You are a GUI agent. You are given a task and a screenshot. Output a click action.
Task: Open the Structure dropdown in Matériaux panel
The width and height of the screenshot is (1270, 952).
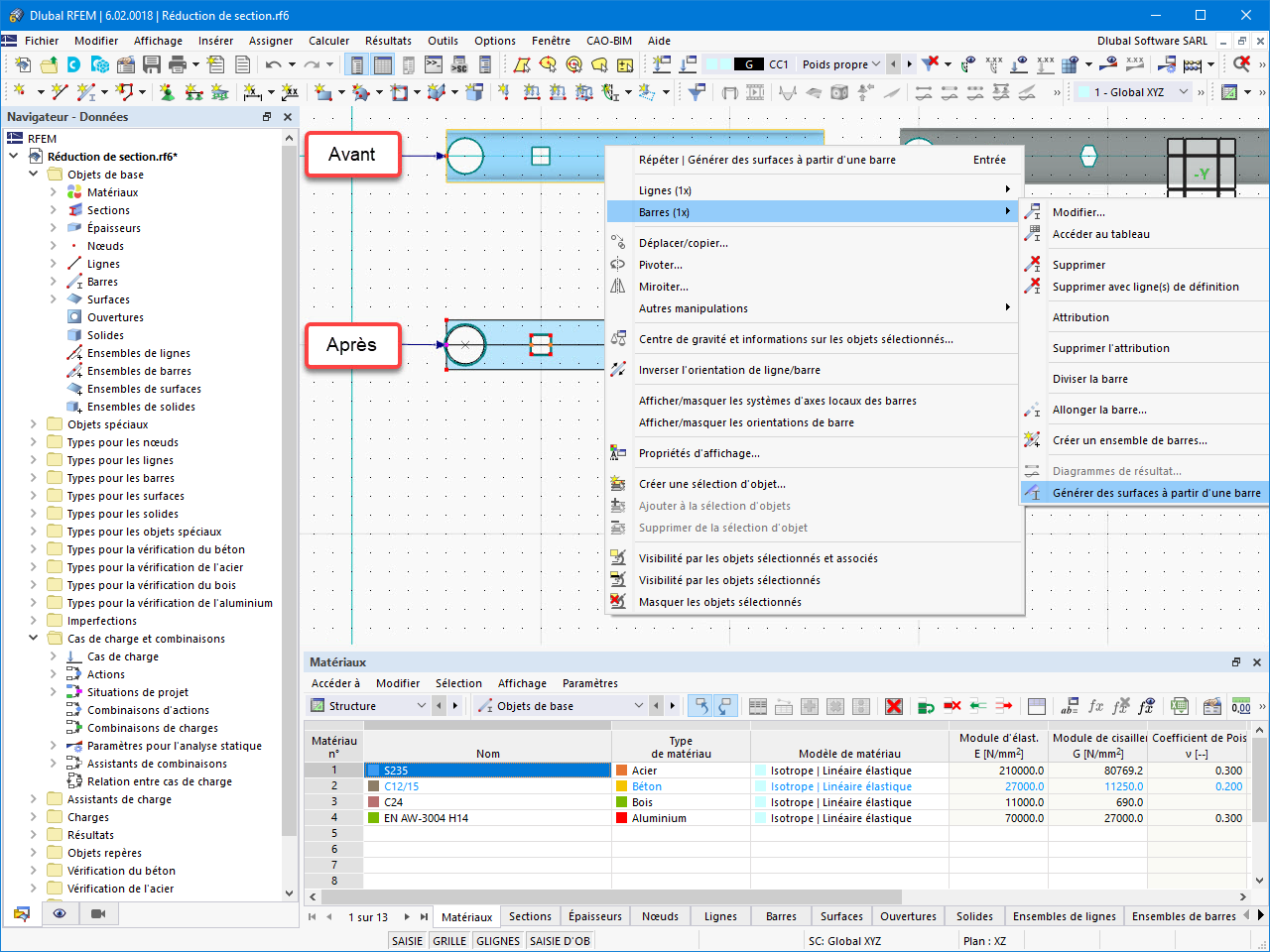coord(421,706)
